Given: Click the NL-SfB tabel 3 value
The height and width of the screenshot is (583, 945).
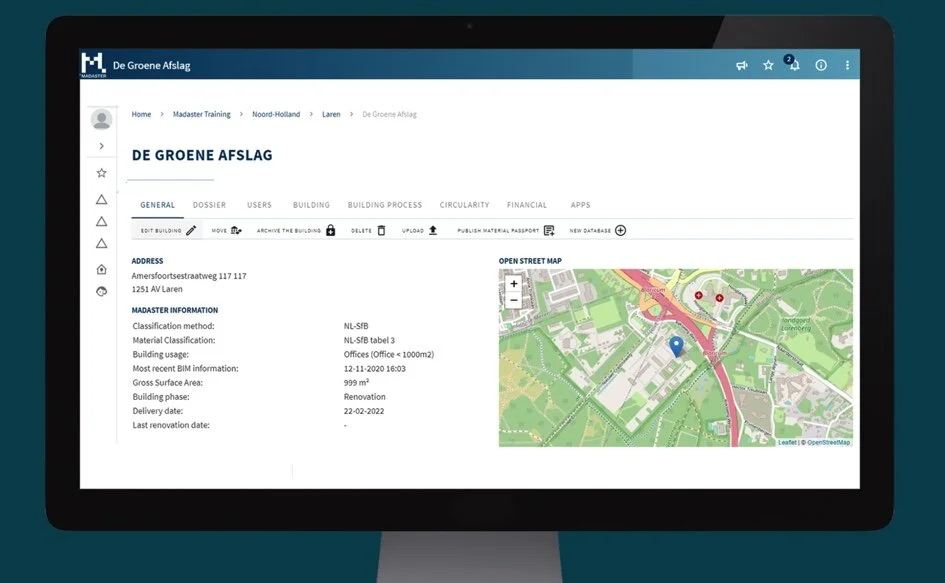Looking at the screenshot, I should [369, 340].
